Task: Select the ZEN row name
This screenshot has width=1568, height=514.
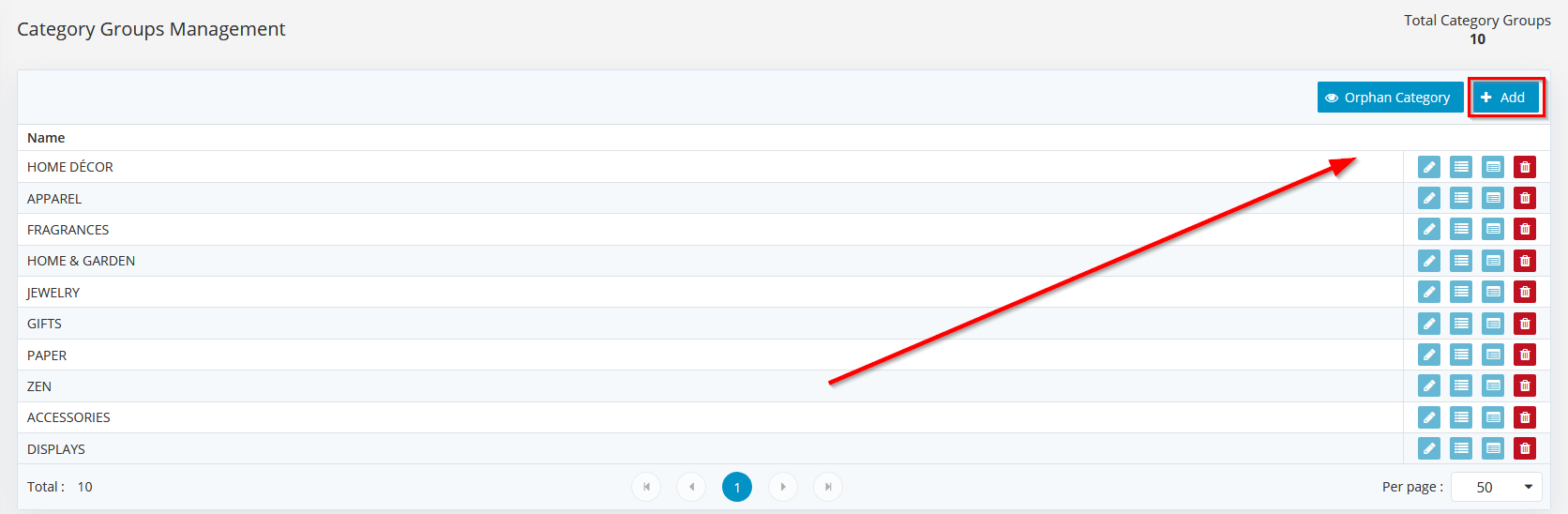Action: [x=39, y=386]
